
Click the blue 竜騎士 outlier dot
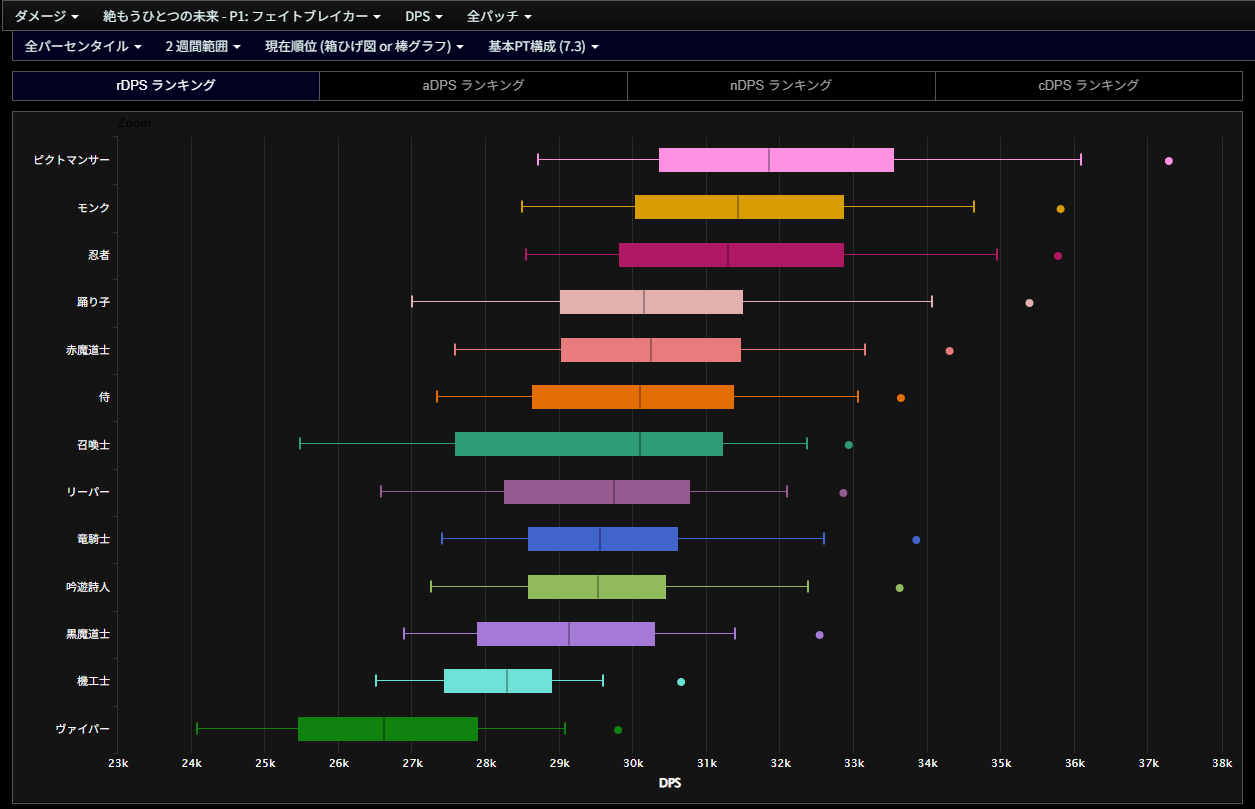916,540
